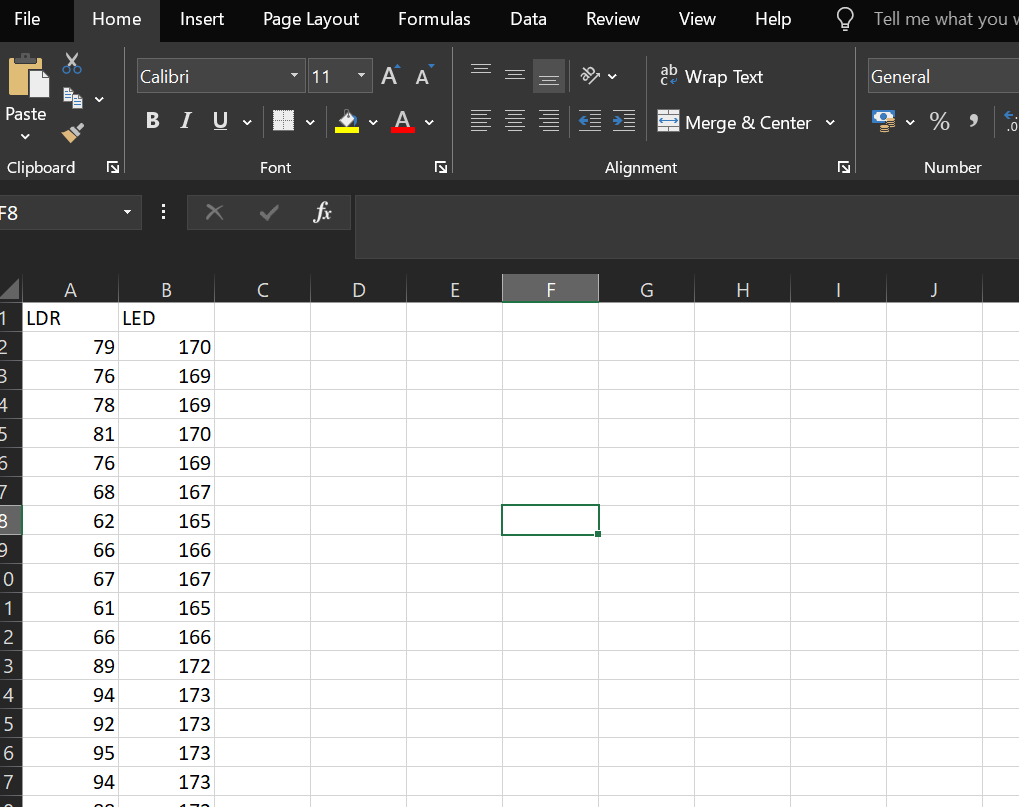Select the Format Painter brush

73,133
